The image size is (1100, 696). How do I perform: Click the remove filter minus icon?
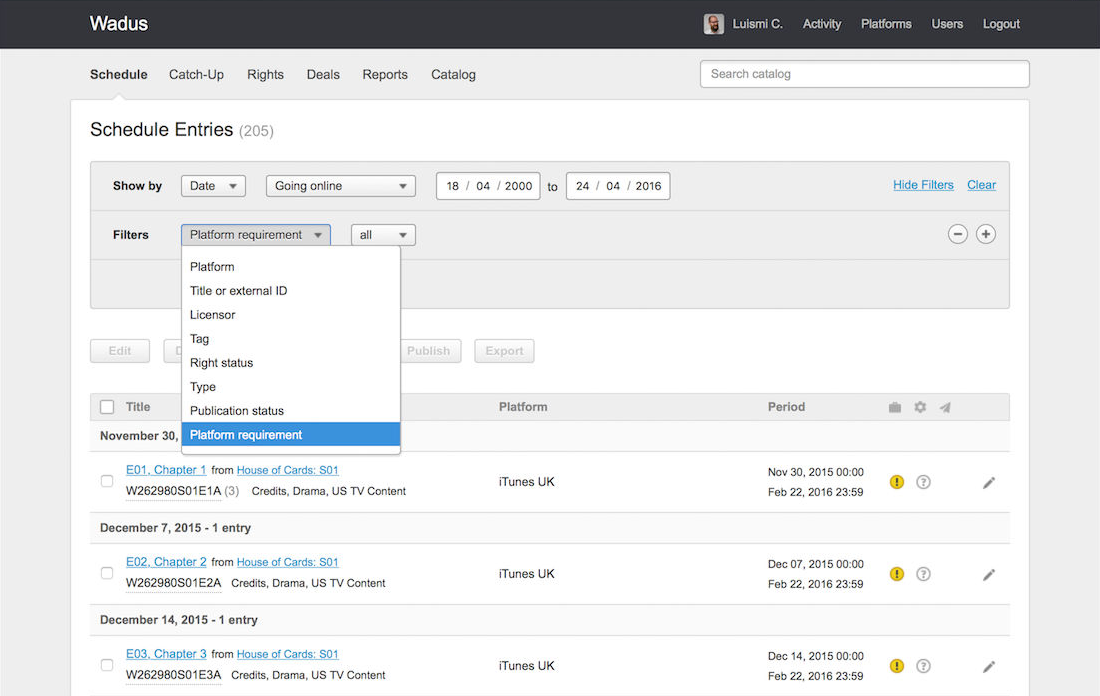(x=957, y=235)
